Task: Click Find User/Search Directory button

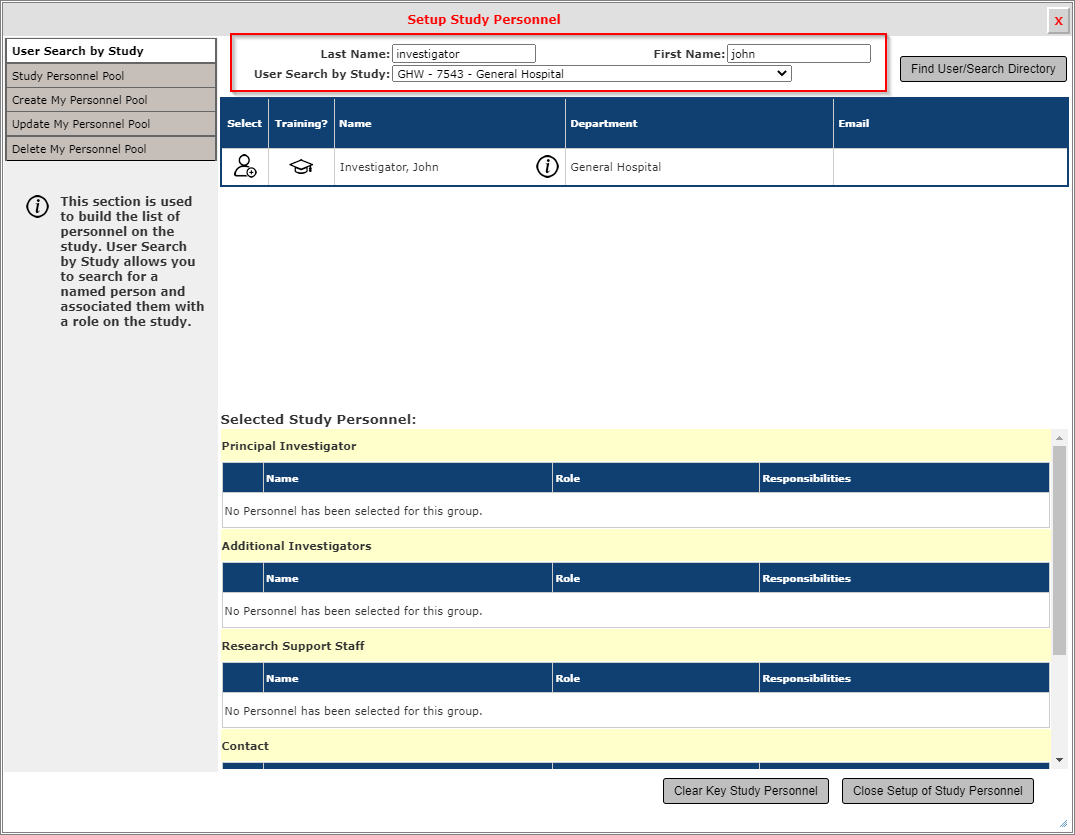Action: pos(982,69)
